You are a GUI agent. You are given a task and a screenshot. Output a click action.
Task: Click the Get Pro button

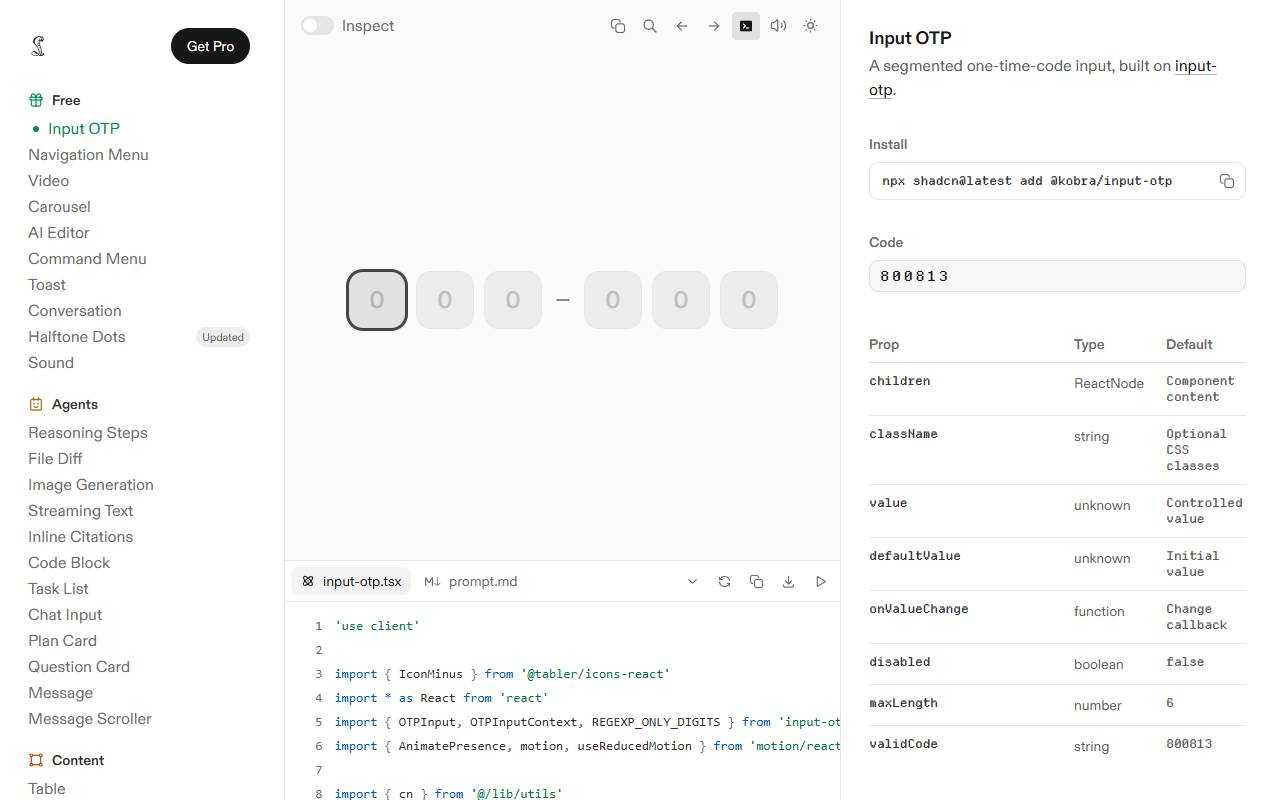(x=210, y=46)
